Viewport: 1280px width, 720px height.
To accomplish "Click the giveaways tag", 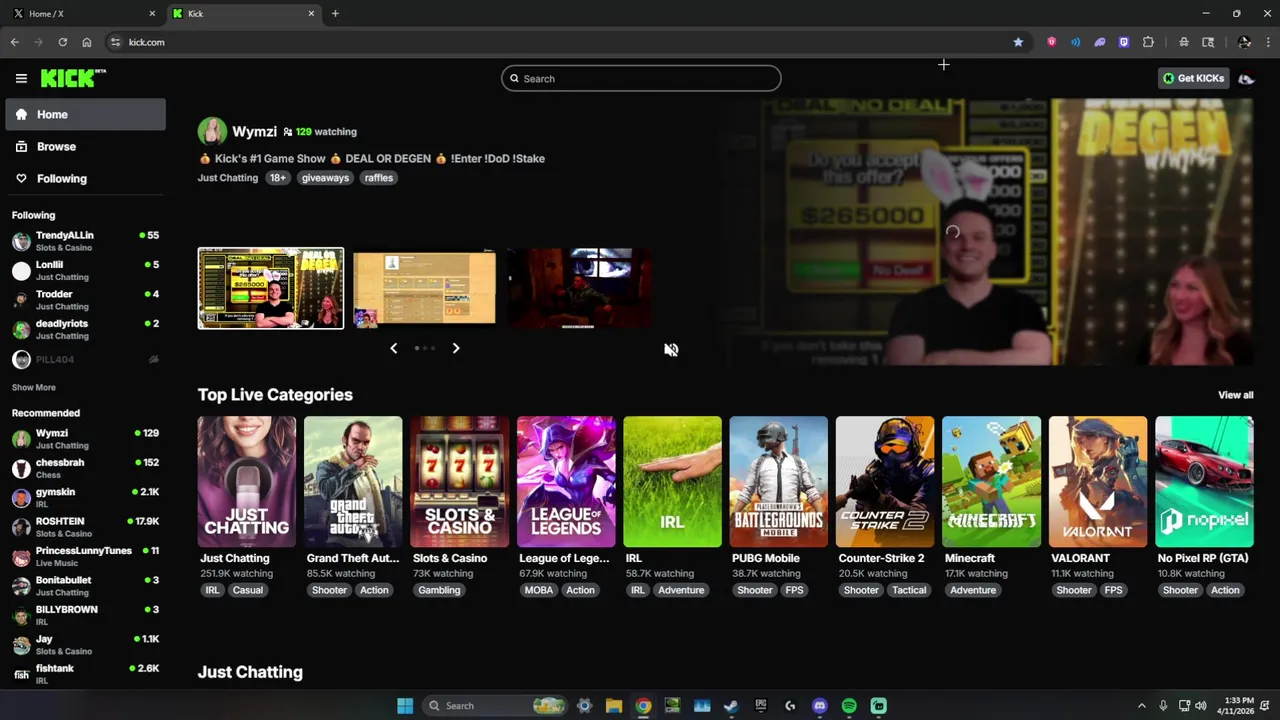I will 325,178.
